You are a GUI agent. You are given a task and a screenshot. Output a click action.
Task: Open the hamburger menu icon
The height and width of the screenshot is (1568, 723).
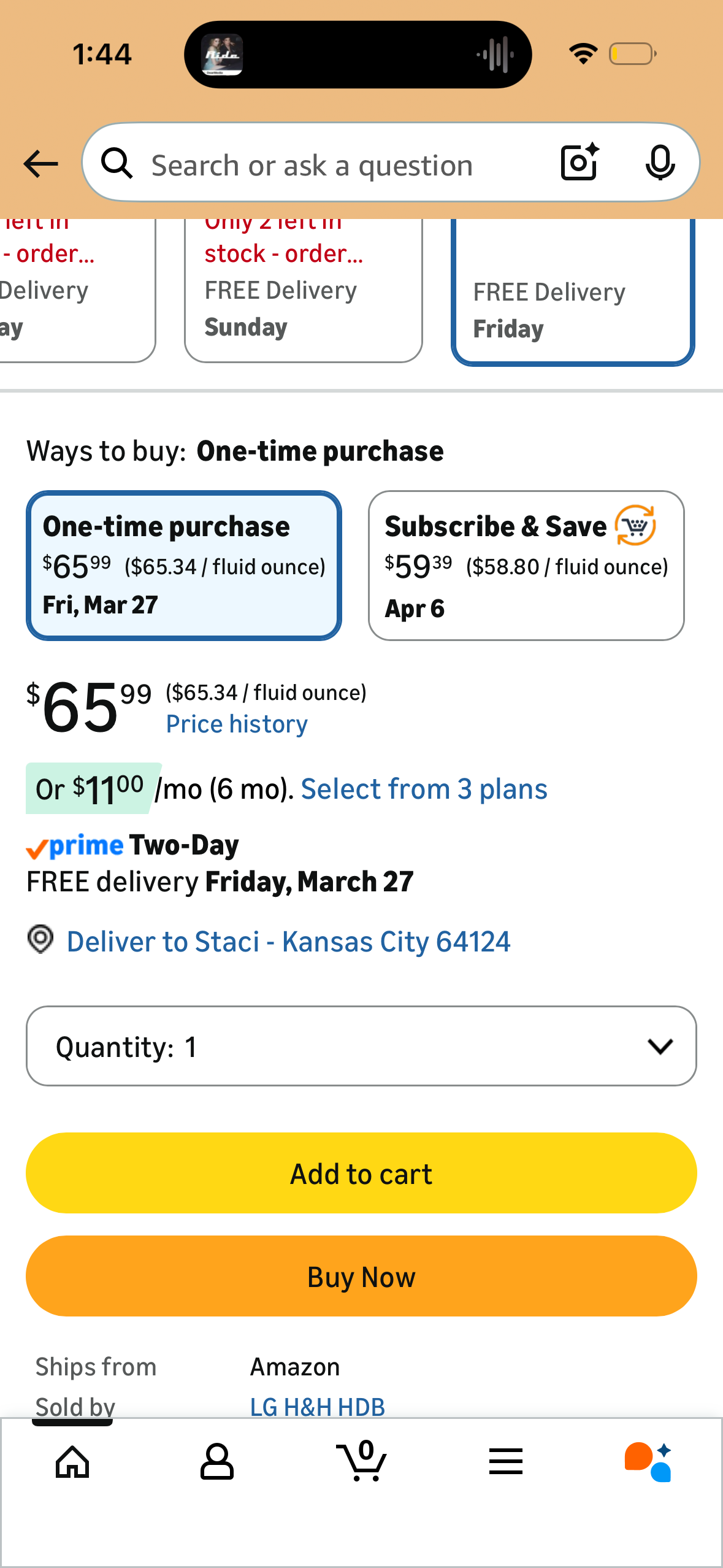tap(506, 1461)
